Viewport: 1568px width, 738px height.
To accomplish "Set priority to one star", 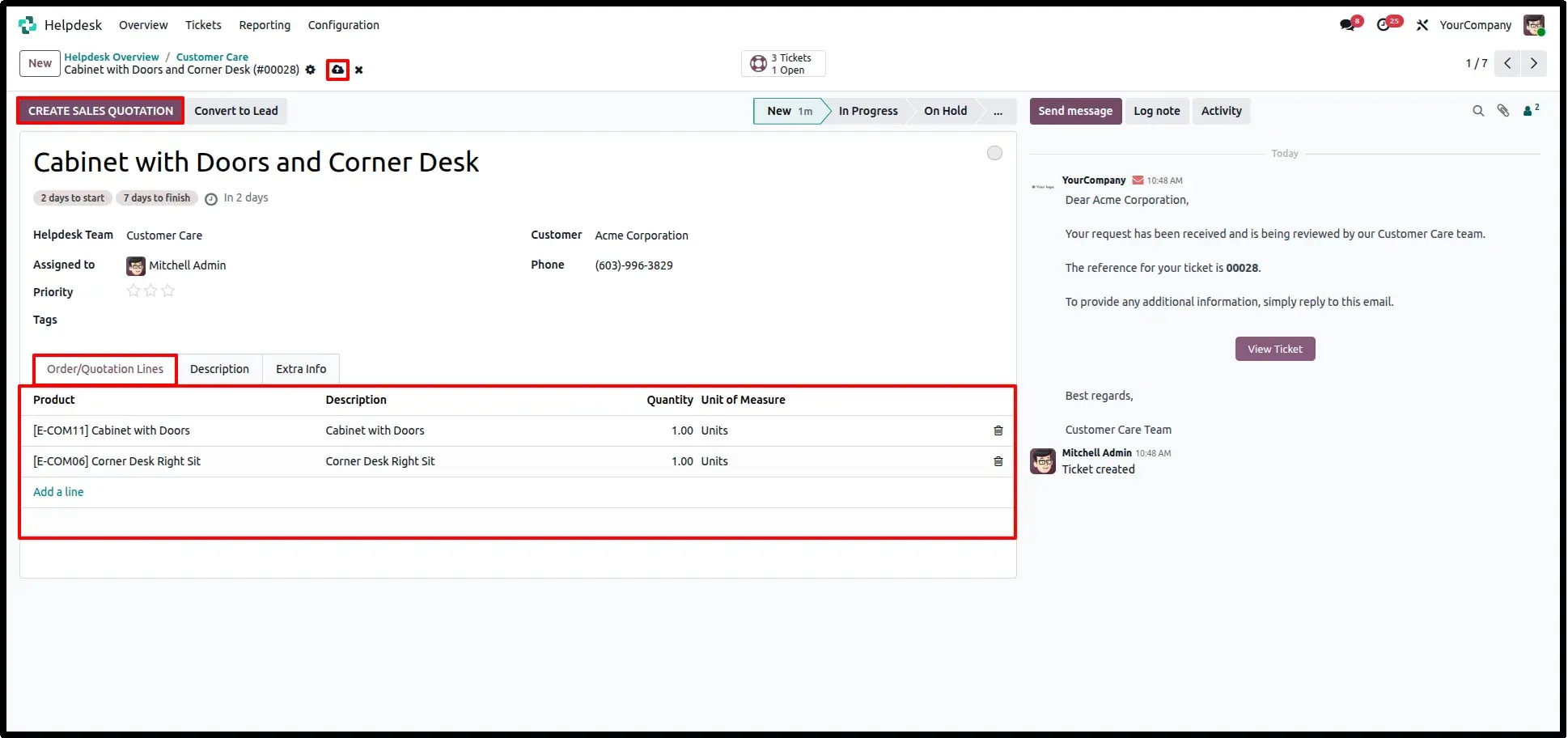I will (x=133, y=291).
